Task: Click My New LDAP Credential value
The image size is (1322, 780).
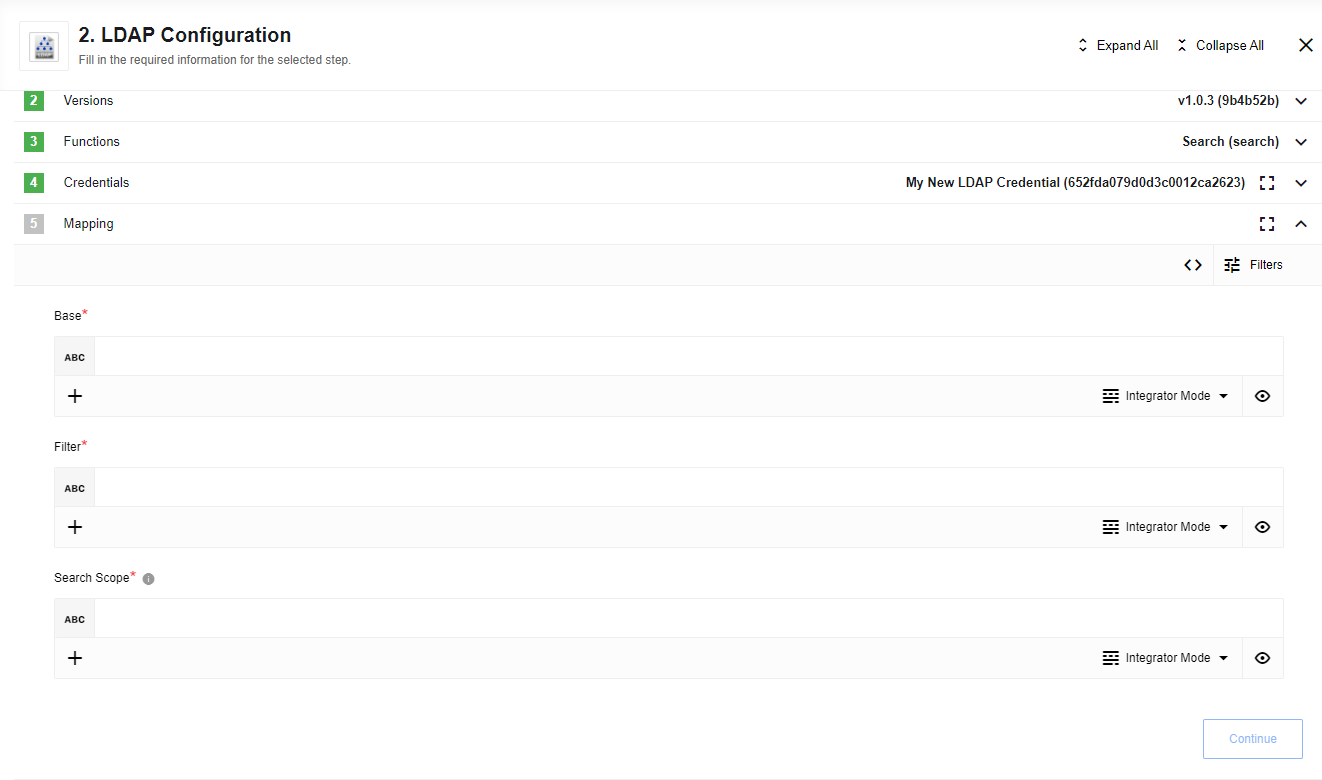Action: point(1075,183)
